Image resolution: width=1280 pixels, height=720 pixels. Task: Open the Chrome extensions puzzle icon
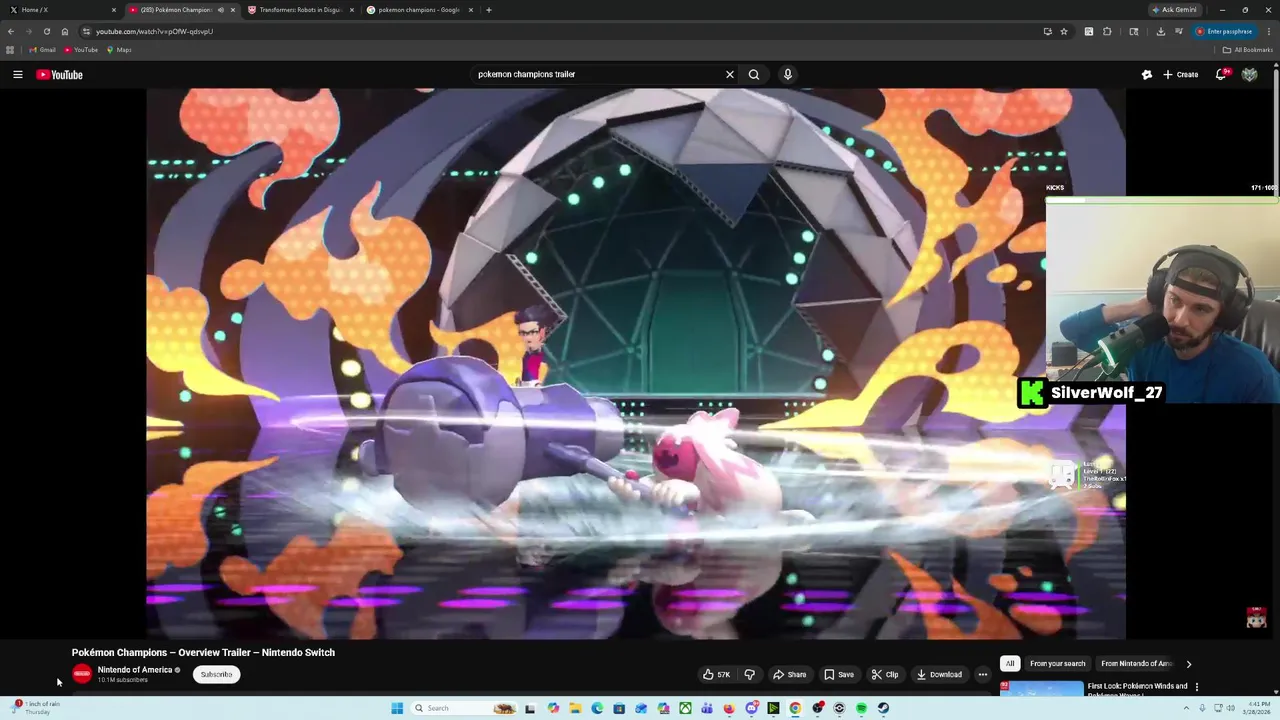pos(1107,31)
